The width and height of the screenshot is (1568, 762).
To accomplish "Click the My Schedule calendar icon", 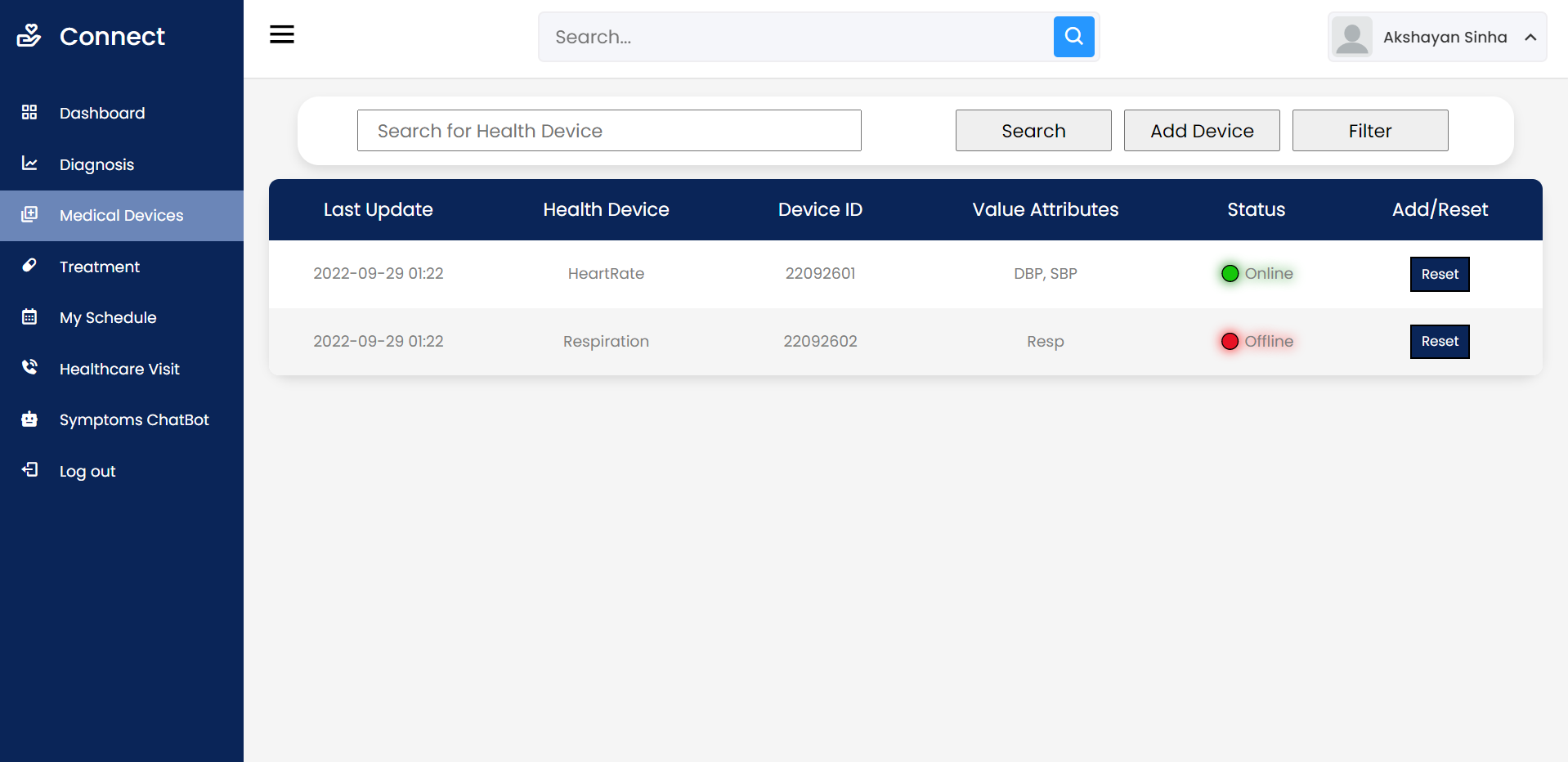I will pyautogui.click(x=29, y=316).
